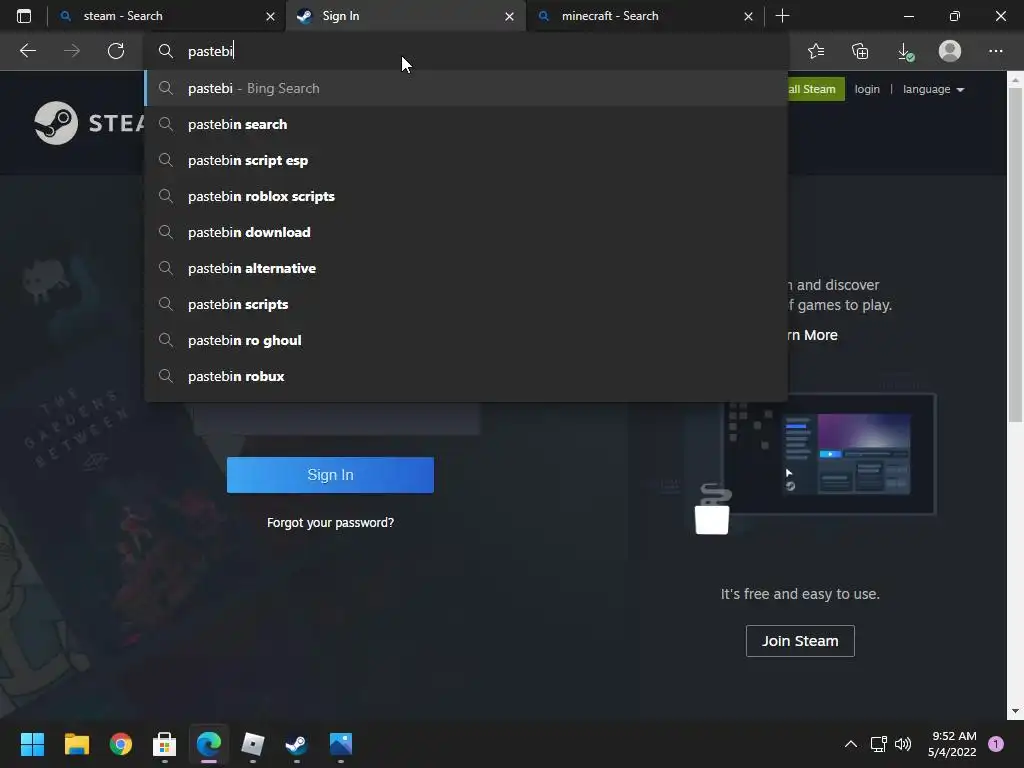The width and height of the screenshot is (1024, 768).
Task: Click the blue Sign In button
Action: coord(330,475)
